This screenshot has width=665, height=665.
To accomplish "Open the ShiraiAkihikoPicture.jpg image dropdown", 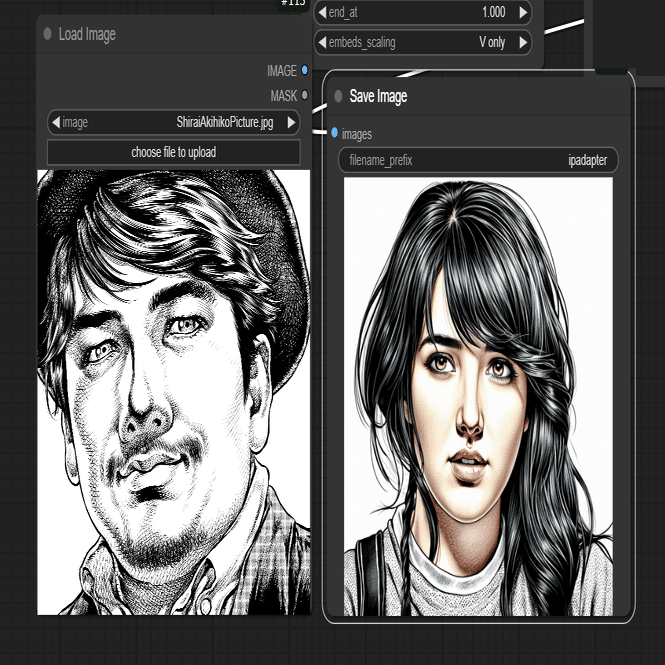I will pyautogui.click(x=174, y=123).
